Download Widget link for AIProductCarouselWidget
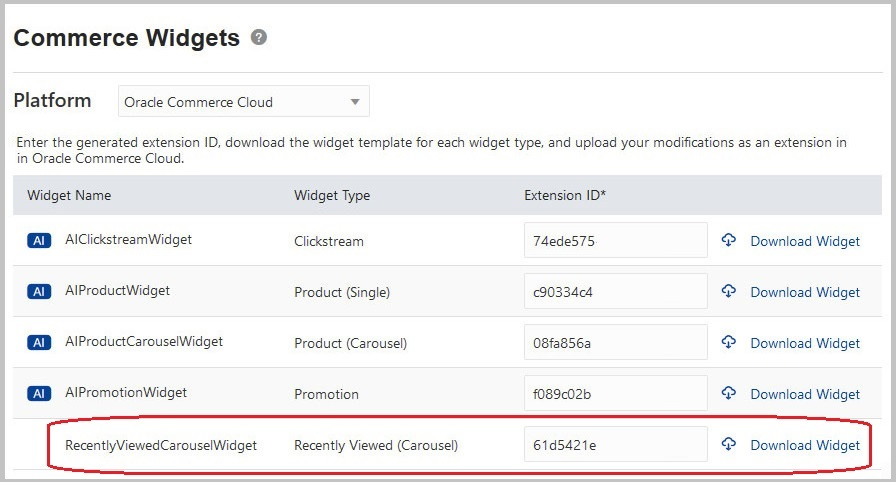The height and width of the screenshot is (482, 896). click(805, 343)
